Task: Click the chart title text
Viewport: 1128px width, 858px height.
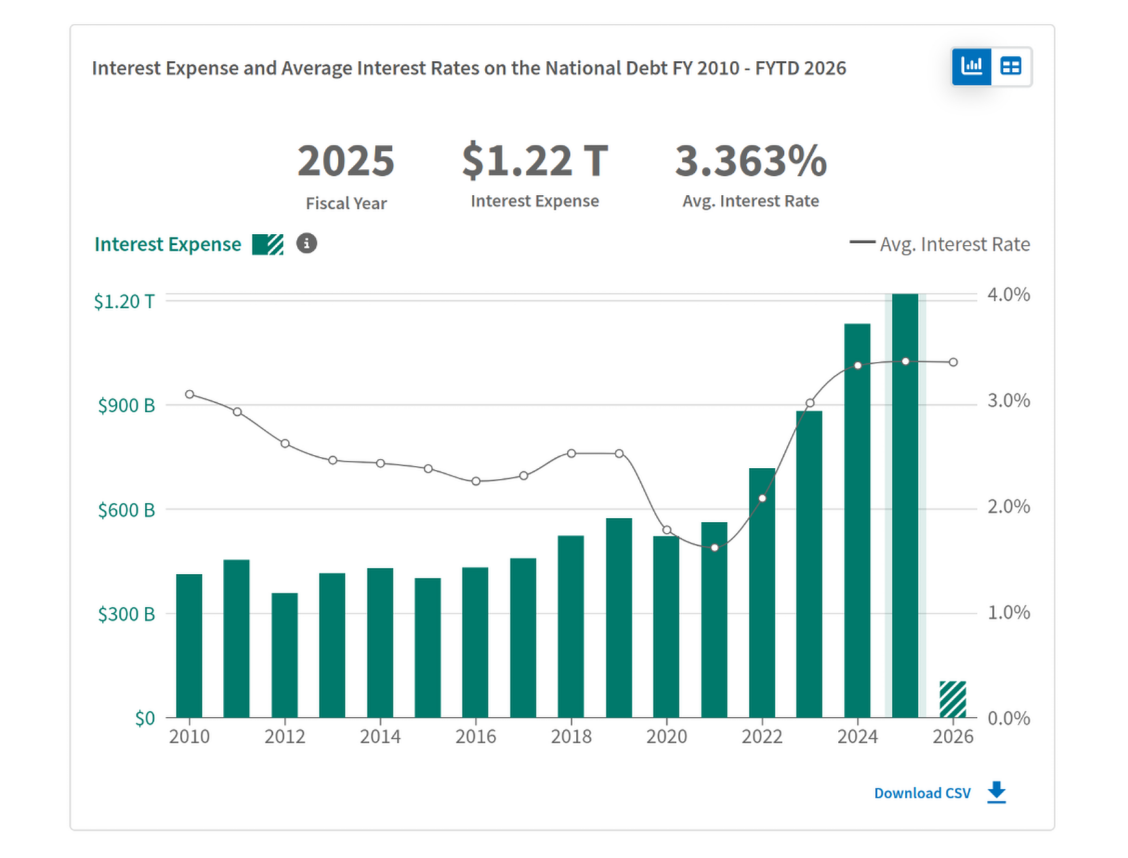Action: coord(469,68)
